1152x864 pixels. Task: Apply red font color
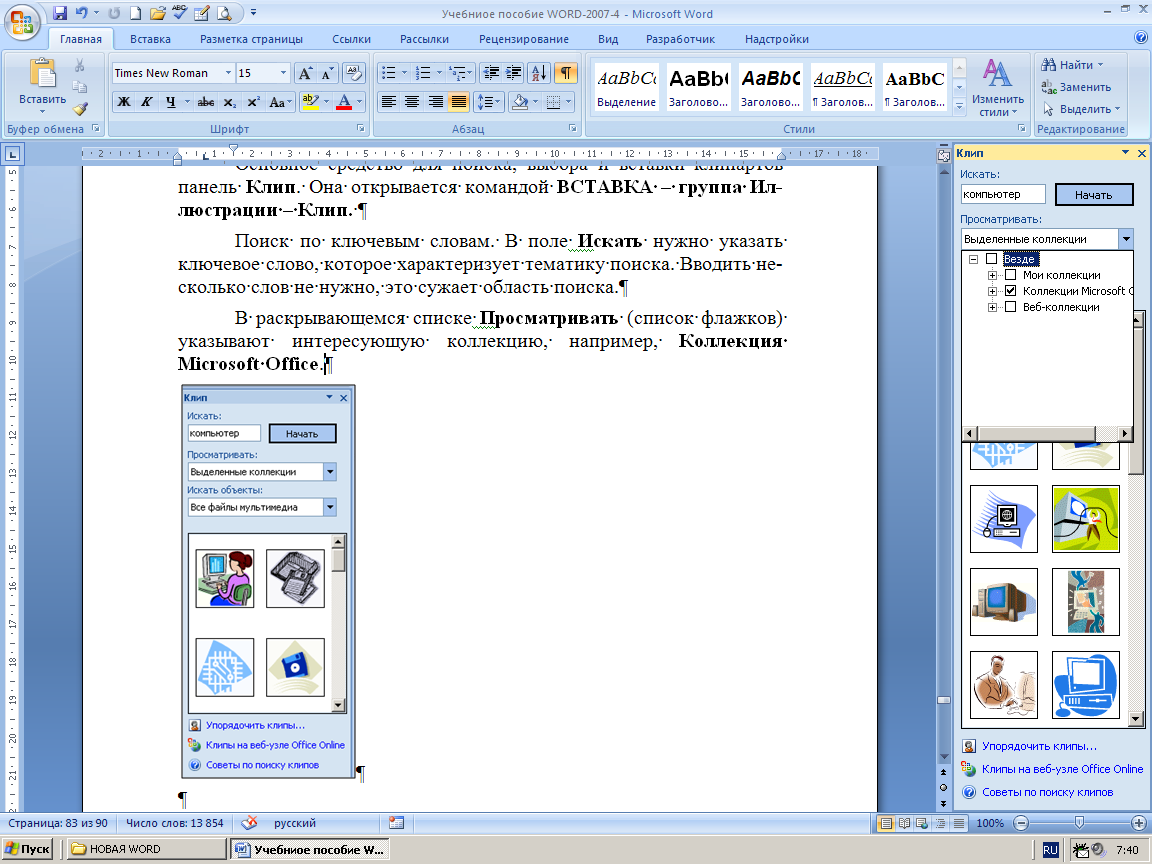coord(344,102)
